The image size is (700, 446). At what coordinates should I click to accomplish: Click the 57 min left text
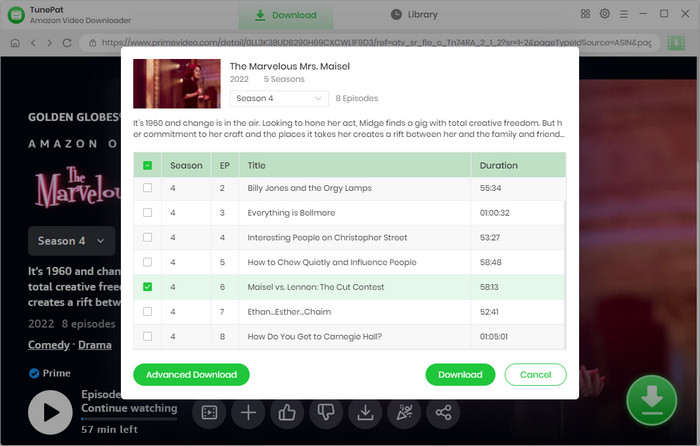[109, 429]
